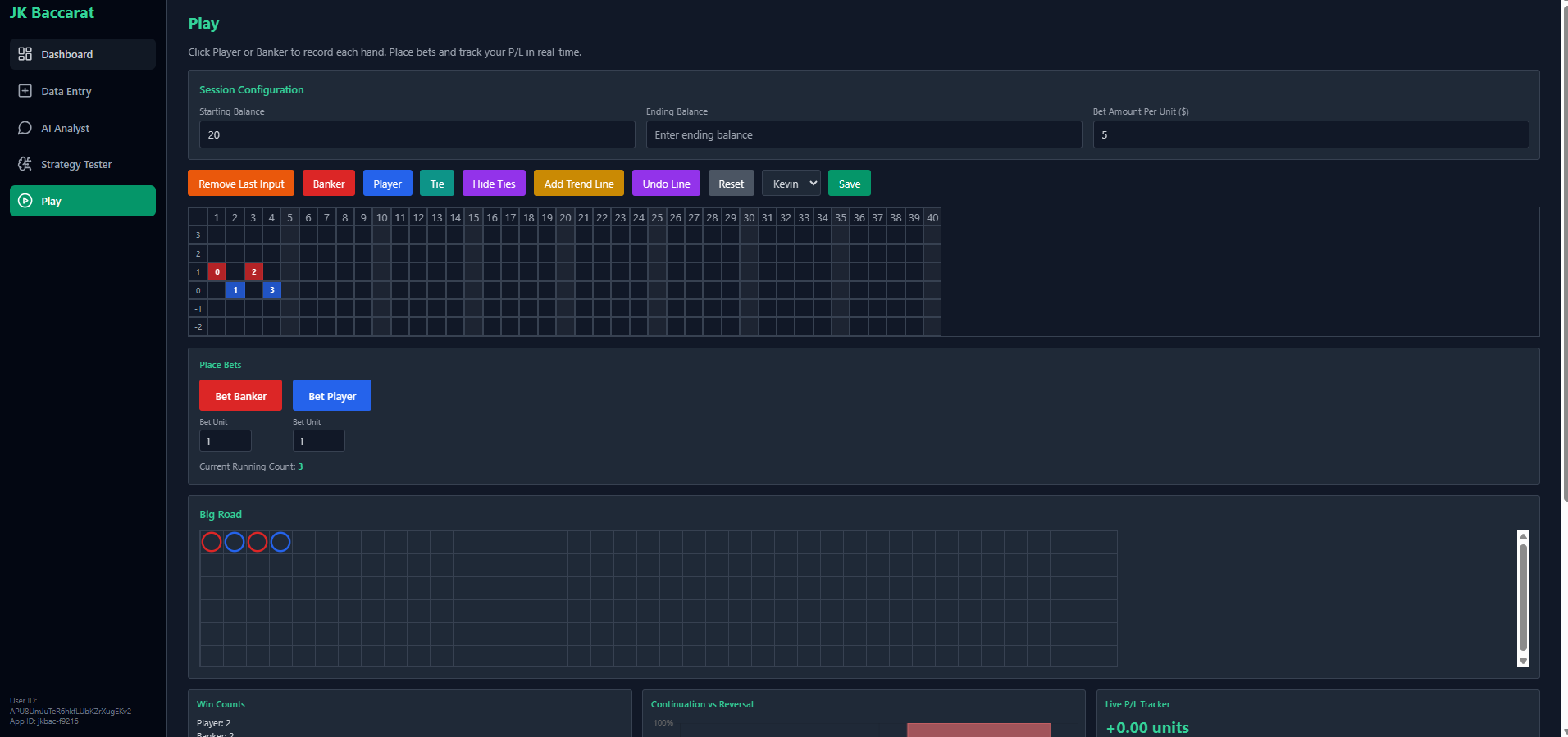Click the Session Configuration heading
The image size is (1568, 737).
point(251,89)
